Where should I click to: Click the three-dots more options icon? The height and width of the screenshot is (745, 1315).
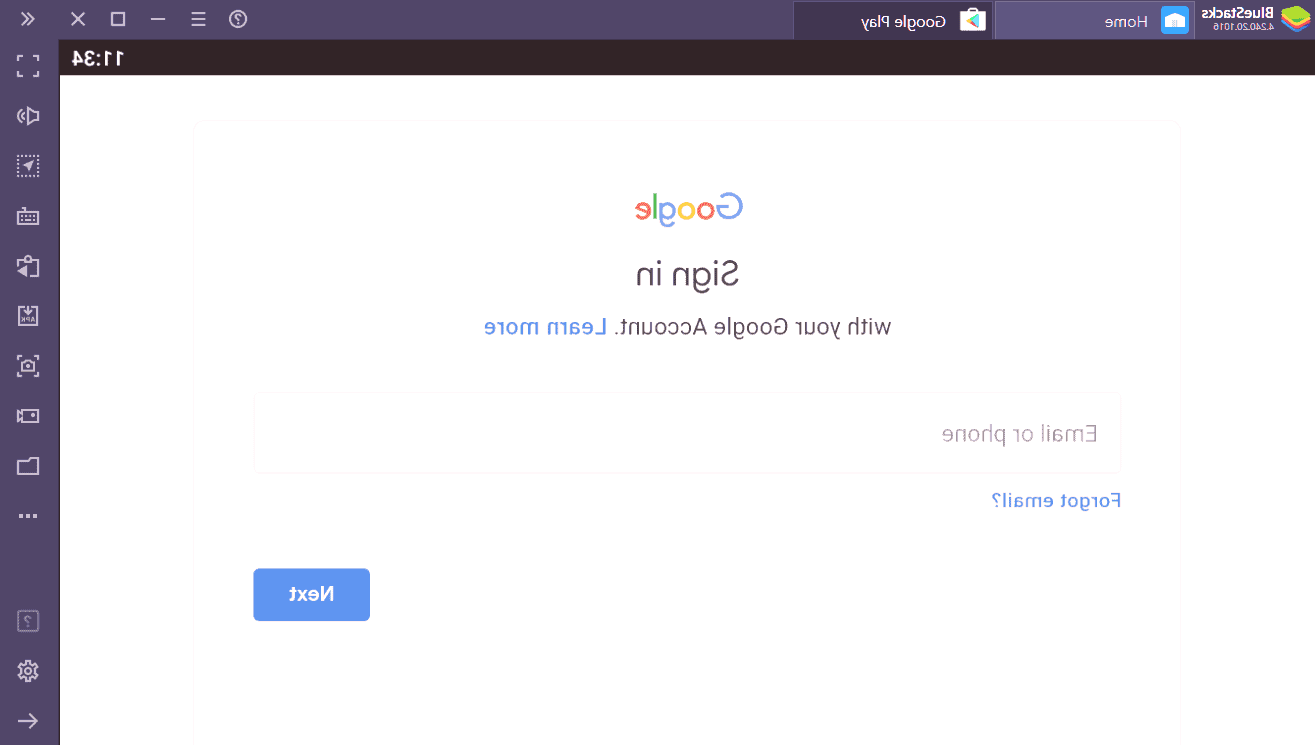28,516
